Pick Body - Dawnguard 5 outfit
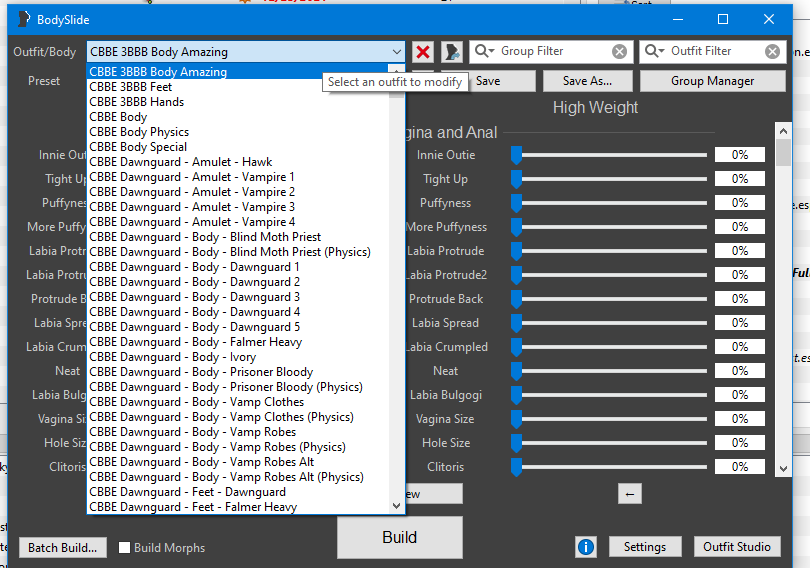810x568 pixels. 237,326
